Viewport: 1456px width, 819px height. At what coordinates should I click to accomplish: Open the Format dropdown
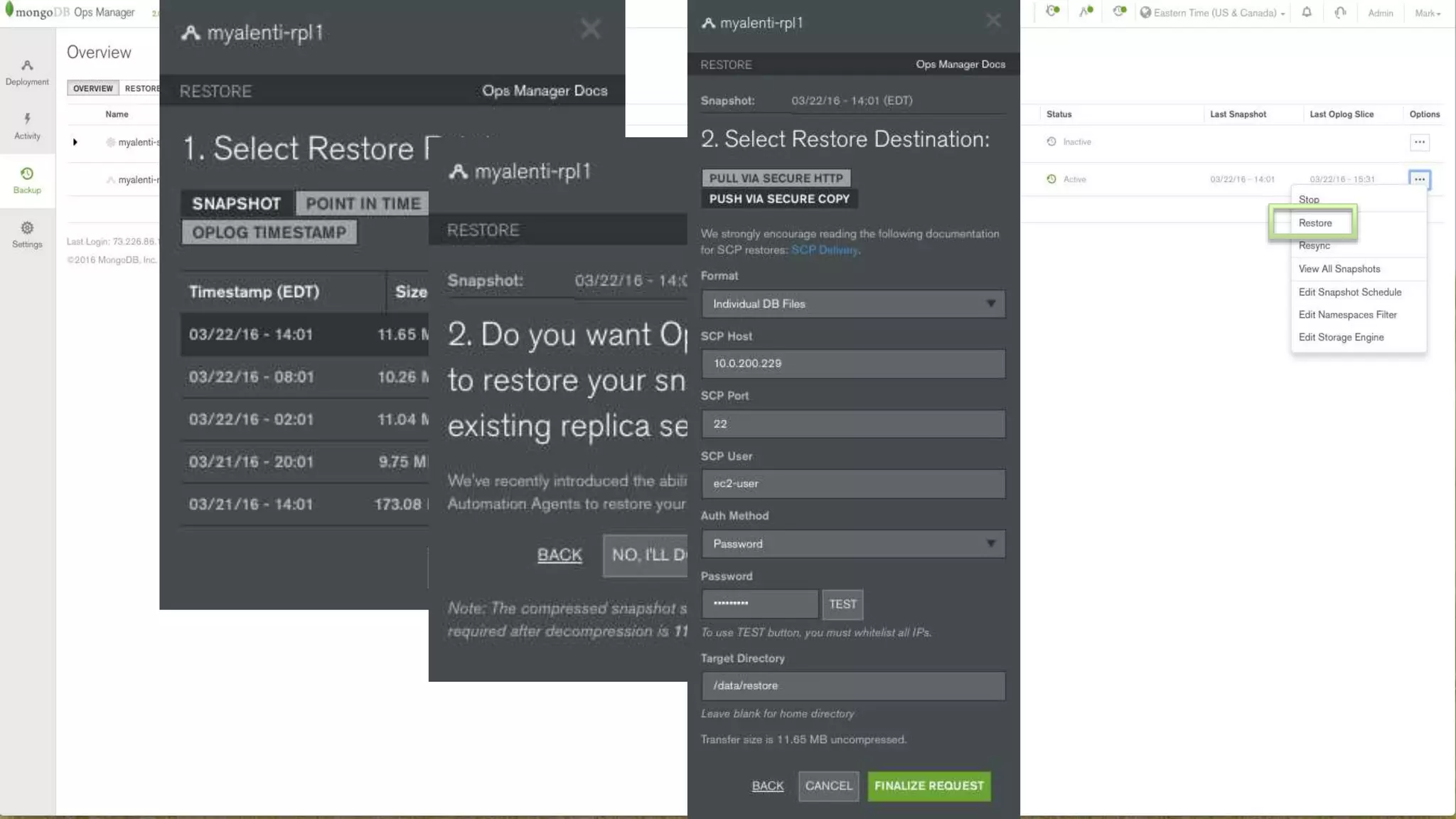tap(852, 304)
